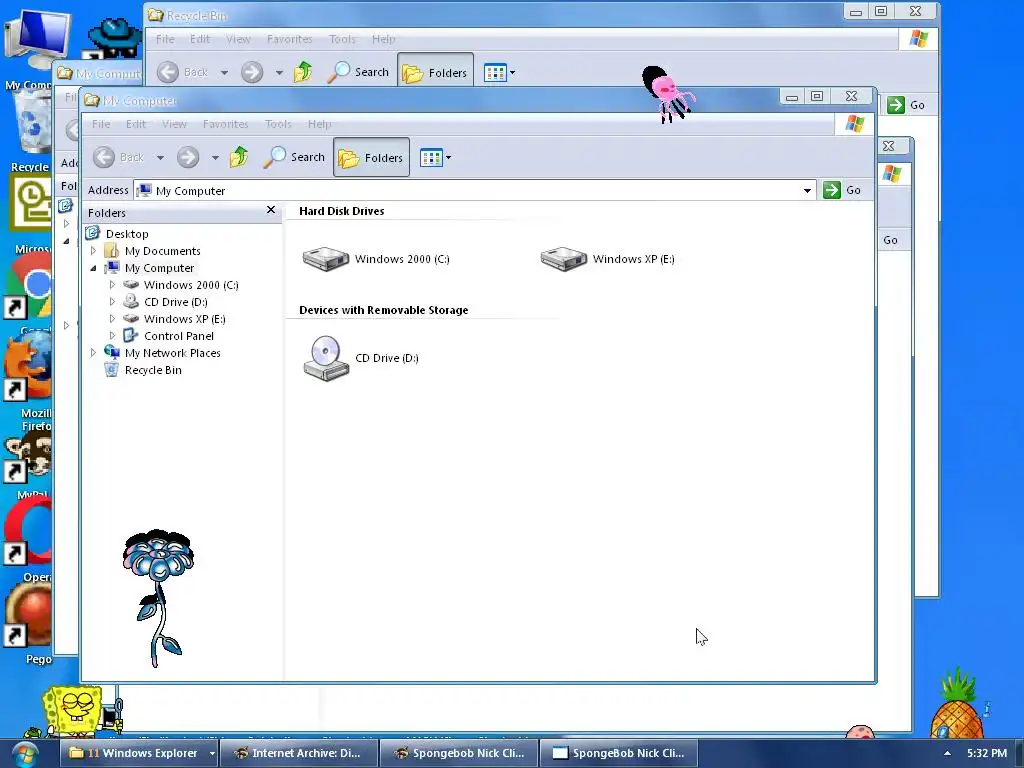The image size is (1024, 768).
Task: Open Search in Recycle Bin window
Action: click(359, 72)
